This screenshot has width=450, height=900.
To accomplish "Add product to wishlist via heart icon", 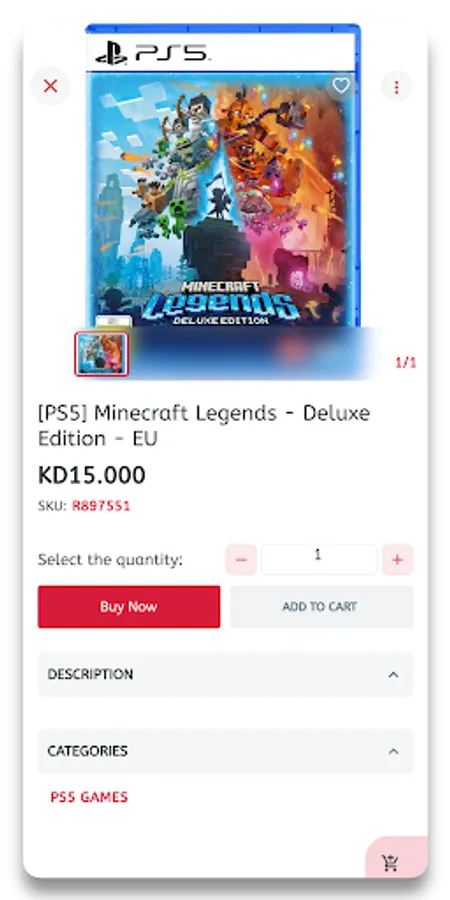I will point(341,86).
